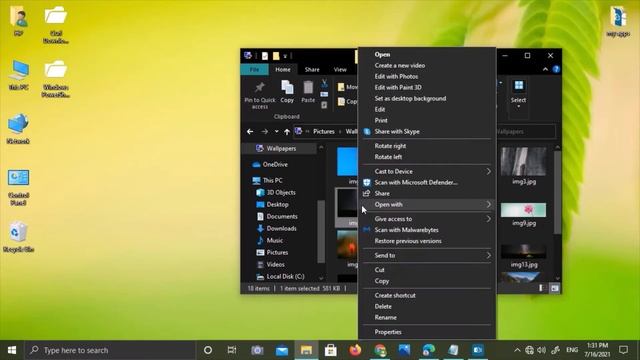Image resolution: width=640 pixels, height=360 pixels.
Task: Open Mail app in taskbar
Action: click(282, 350)
